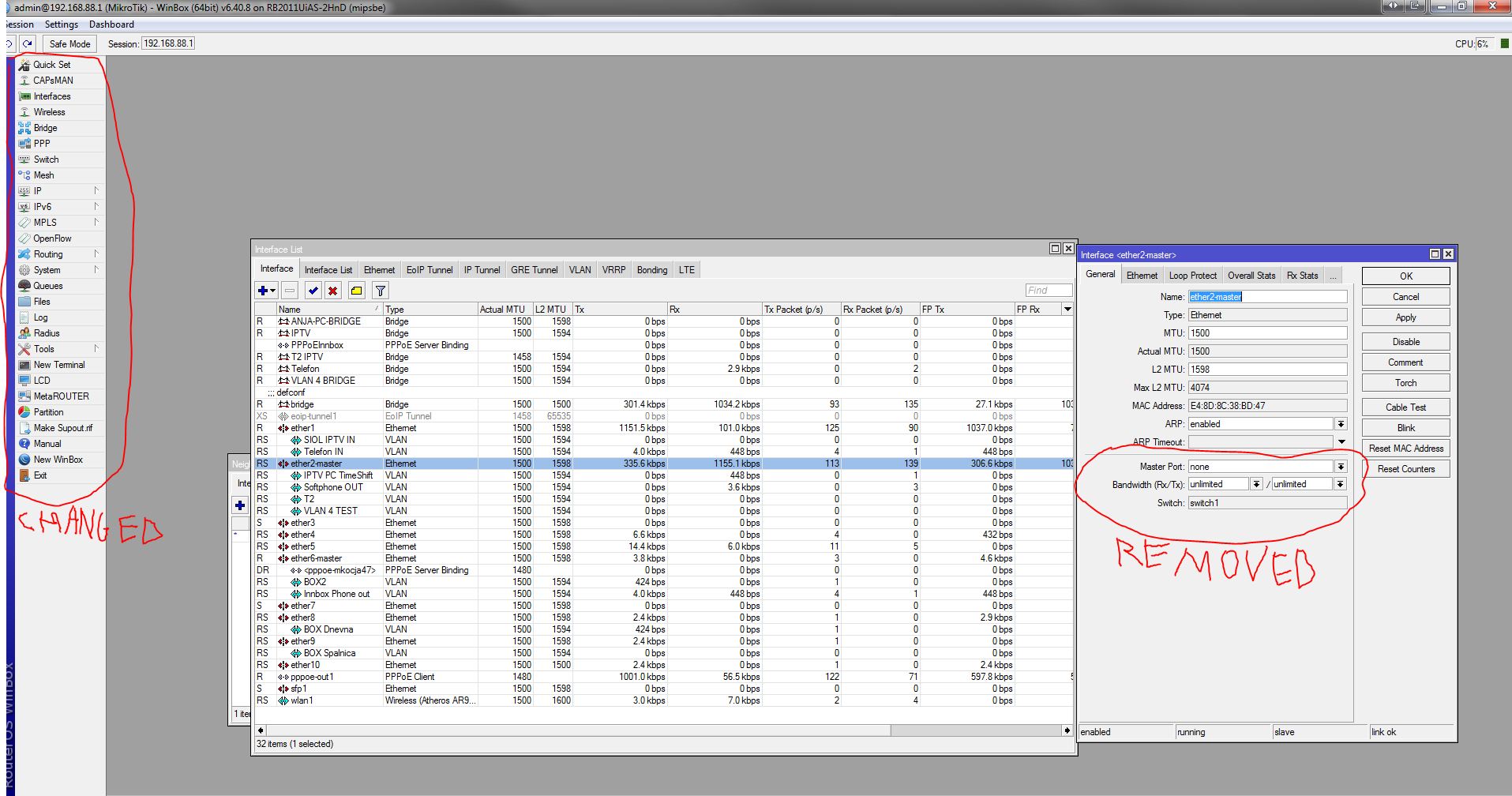Open Mesh menu
The width and height of the screenshot is (1512, 796).
pos(43,175)
